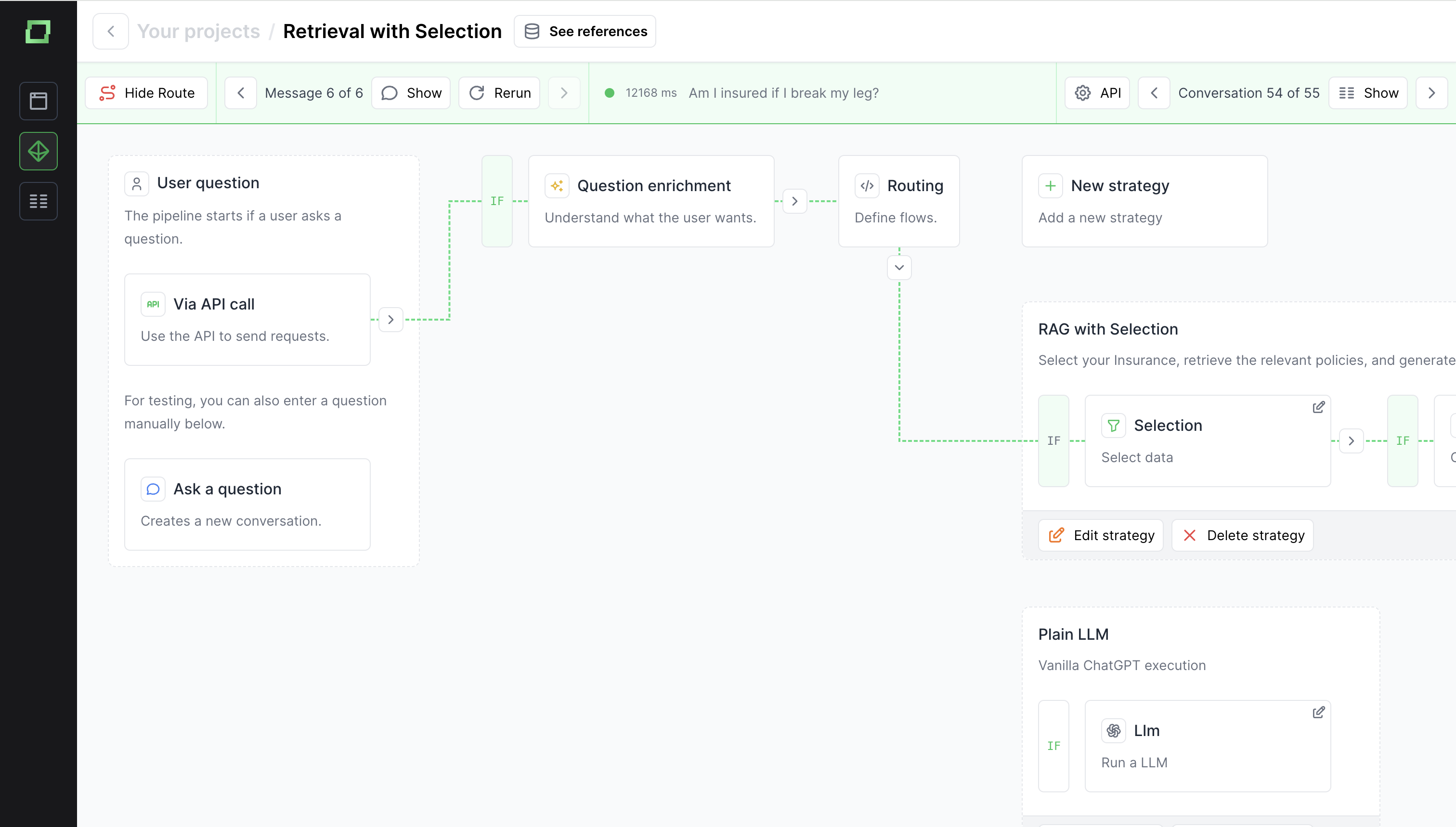Screen dimensions: 1456x827
Task: Click Delete strategy button
Action: coord(1243,535)
